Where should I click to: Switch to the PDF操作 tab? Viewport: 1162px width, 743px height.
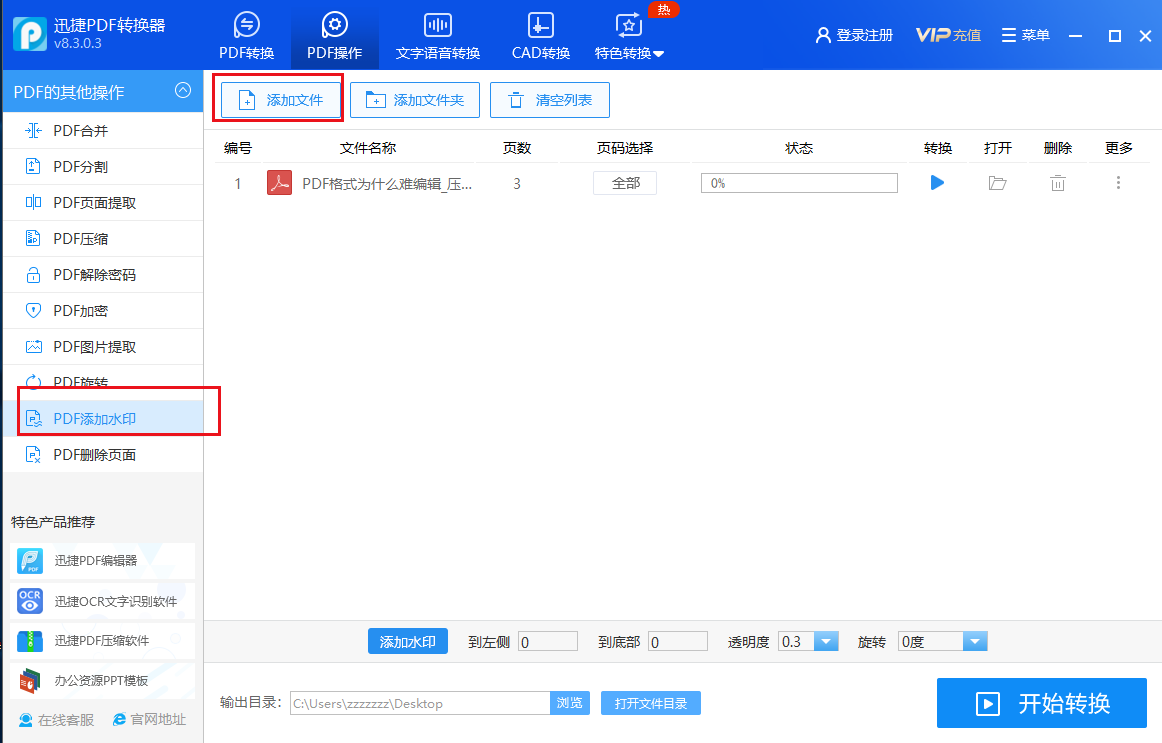click(334, 36)
